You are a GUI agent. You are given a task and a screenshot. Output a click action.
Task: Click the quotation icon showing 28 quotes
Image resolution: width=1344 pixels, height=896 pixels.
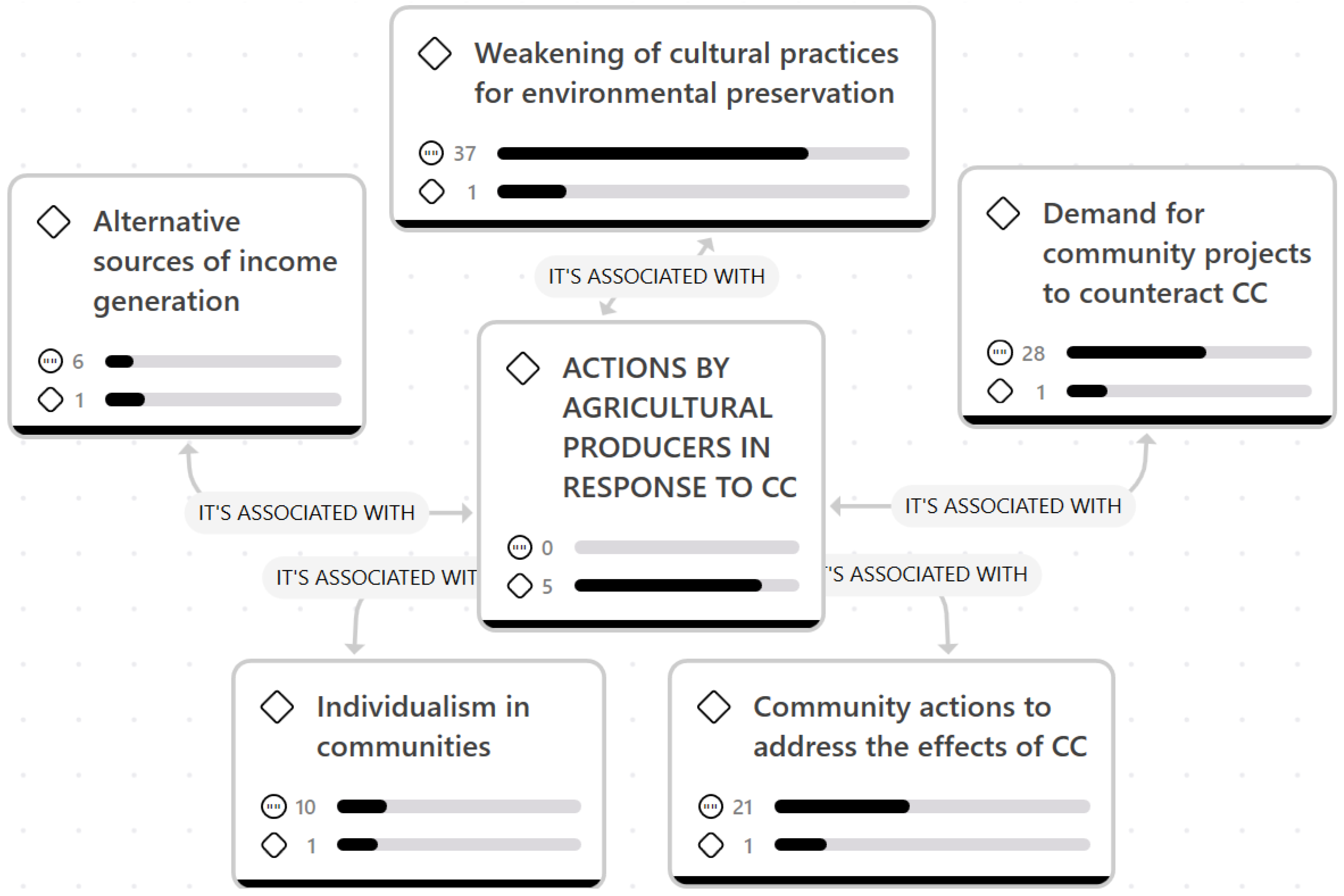(1000, 352)
